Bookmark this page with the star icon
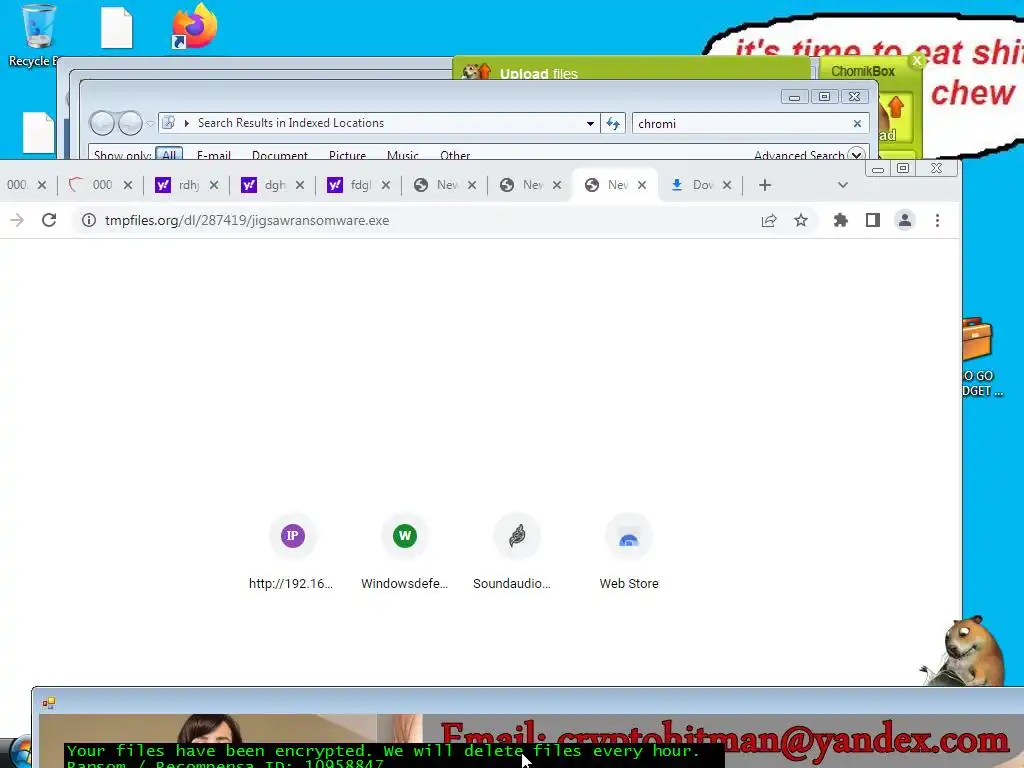1024x768 pixels. (x=801, y=220)
